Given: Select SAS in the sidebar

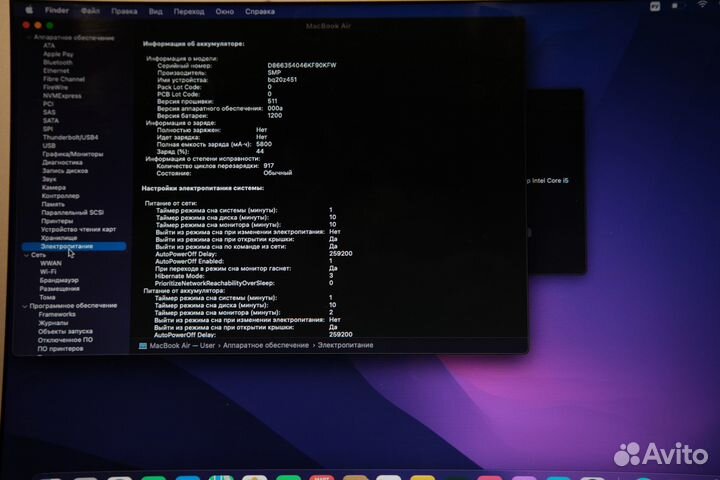Looking at the screenshot, I should [49, 112].
